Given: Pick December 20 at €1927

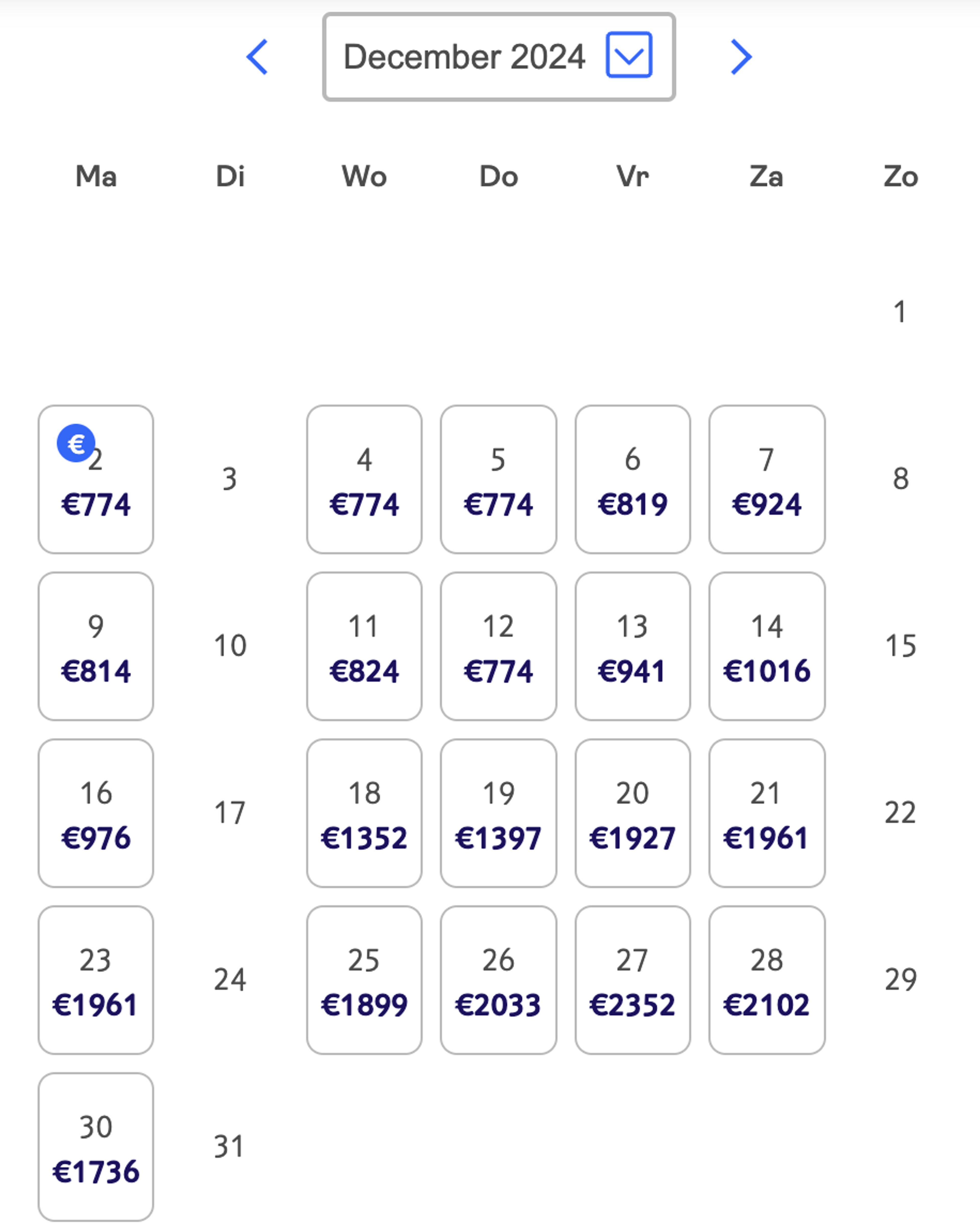Looking at the screenshot, I should (x=632, y=813).
